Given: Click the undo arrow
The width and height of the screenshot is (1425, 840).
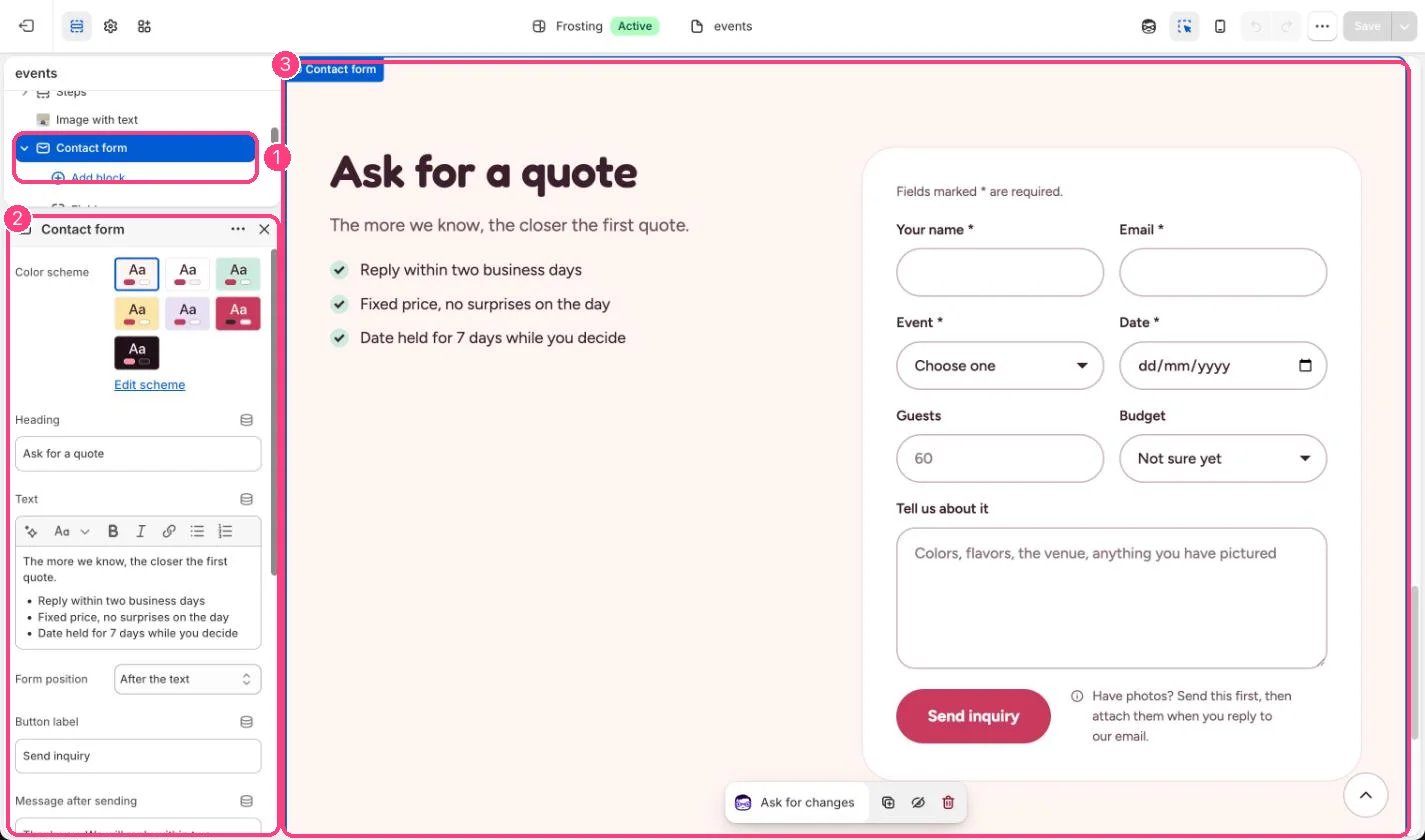Looking at the screenshot, I should [x=1256, y=26].
